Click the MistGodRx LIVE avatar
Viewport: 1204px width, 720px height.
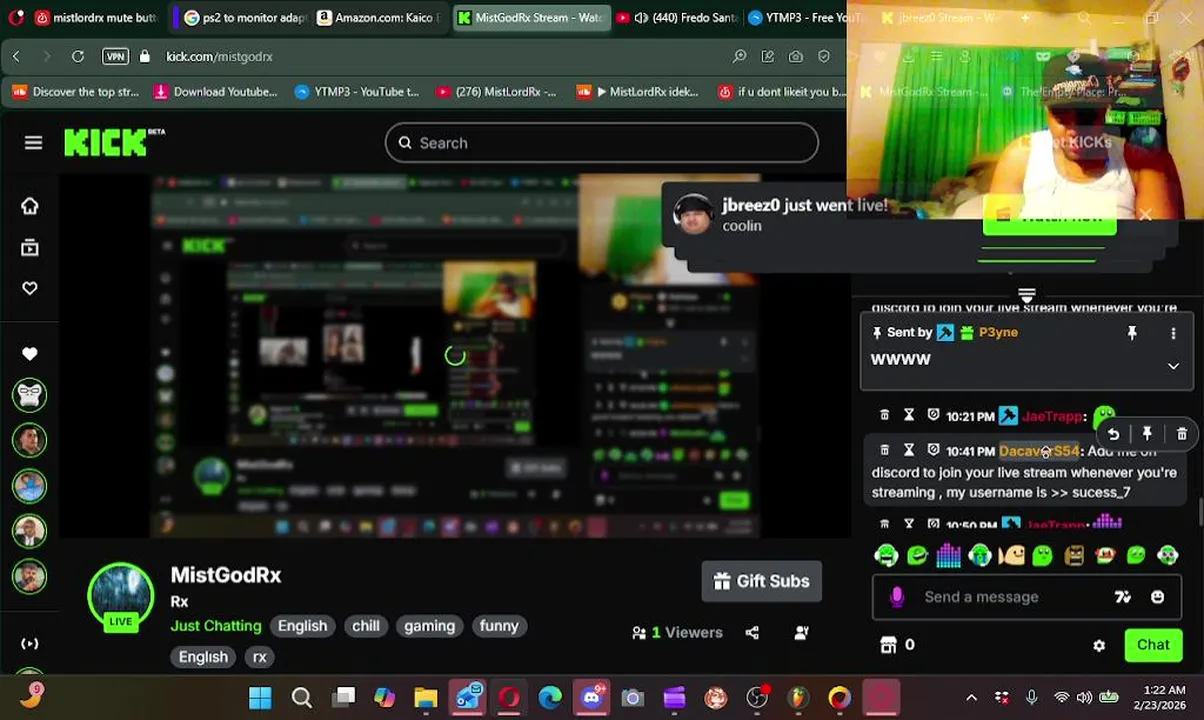[x=120, y=598]
